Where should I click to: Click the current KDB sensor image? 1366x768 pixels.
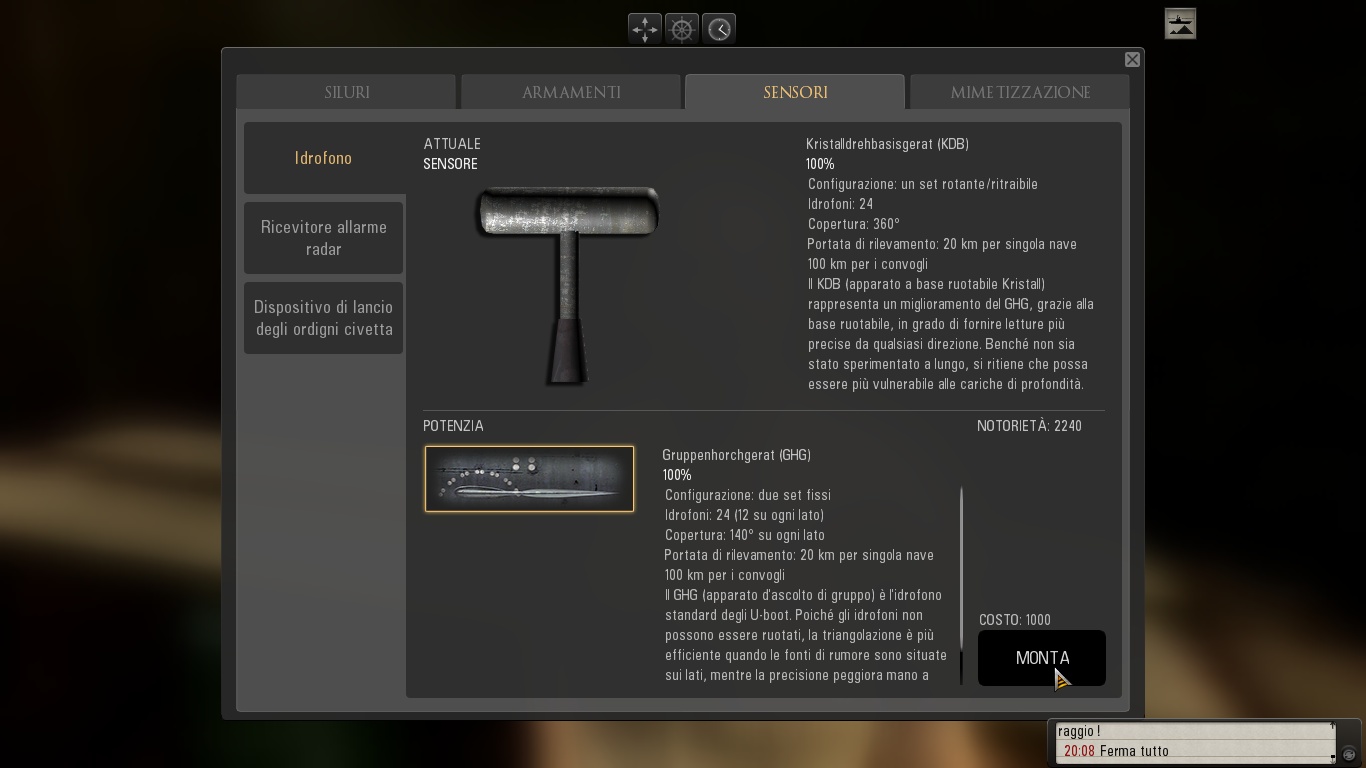567,285
